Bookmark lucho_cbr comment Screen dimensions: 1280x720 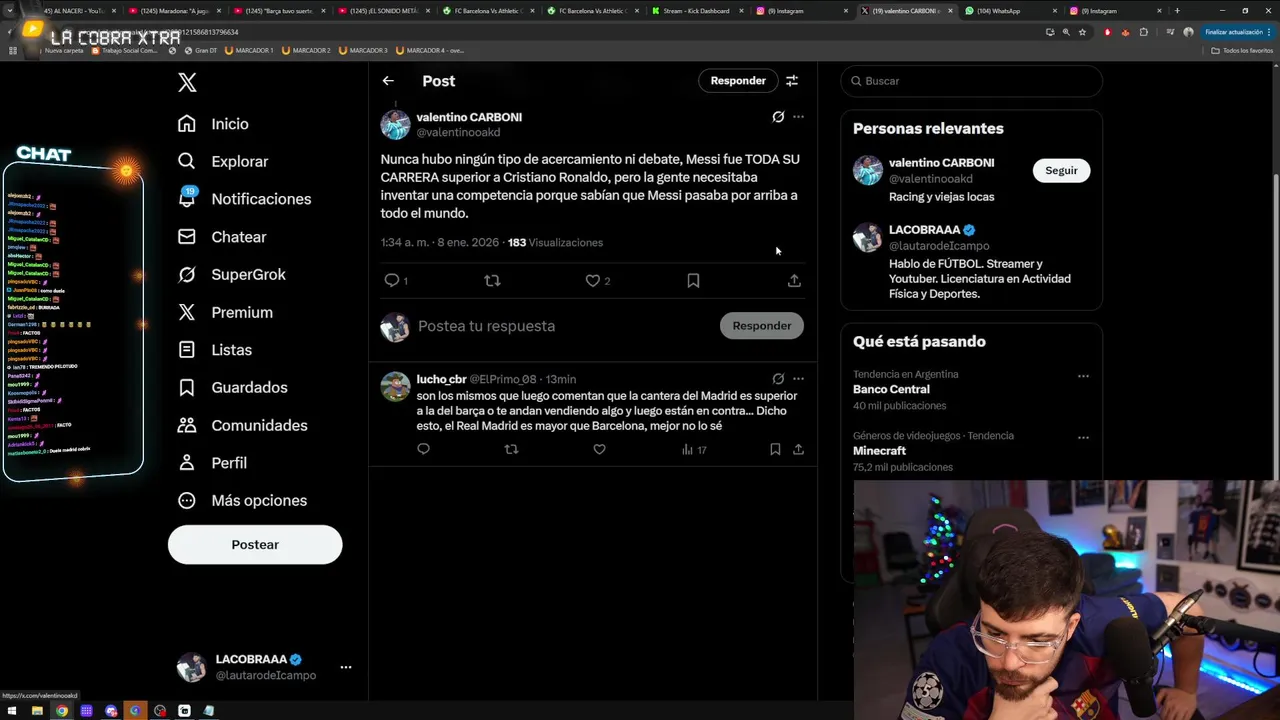(x=775, y=450)
